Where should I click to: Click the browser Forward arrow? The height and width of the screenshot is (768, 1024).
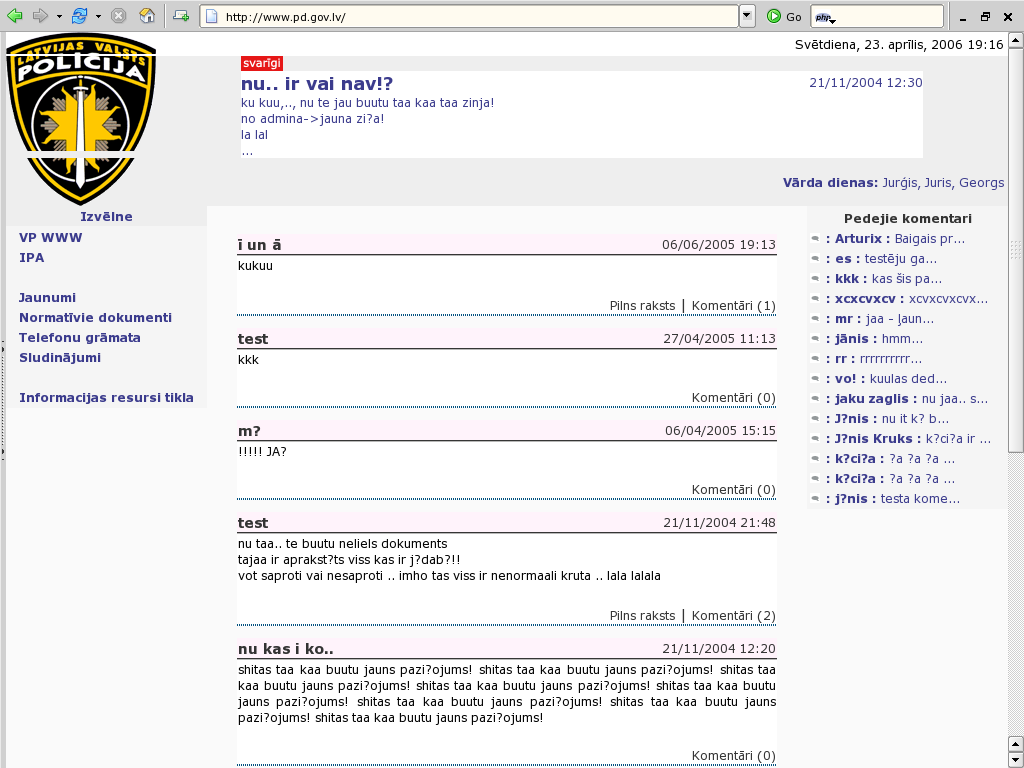click(x=40, y=16)
